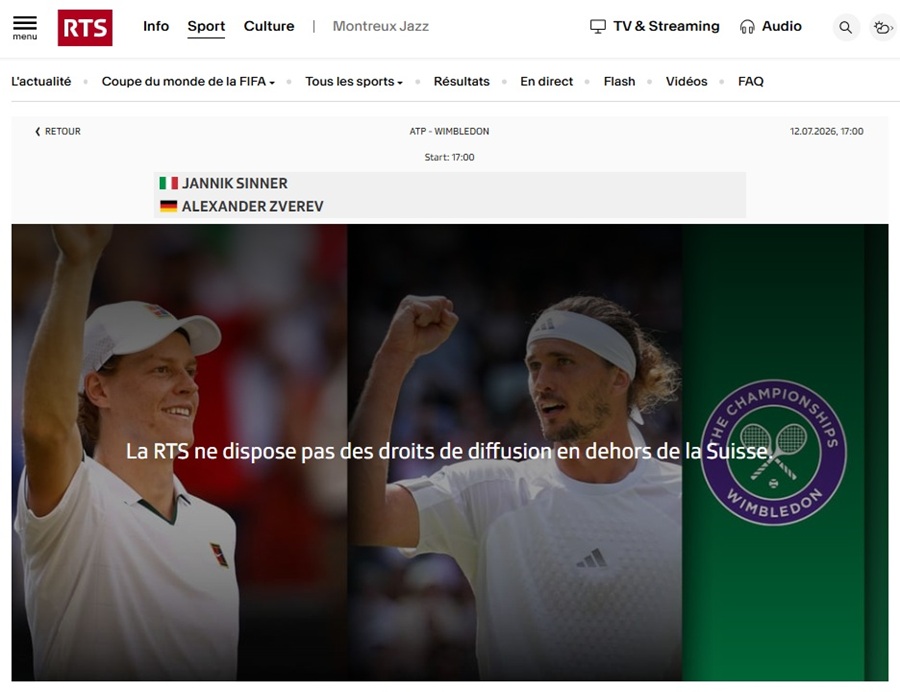This screenshot has width=900, height=692.
Task: Open the weather icon
Action: point(883,27)
